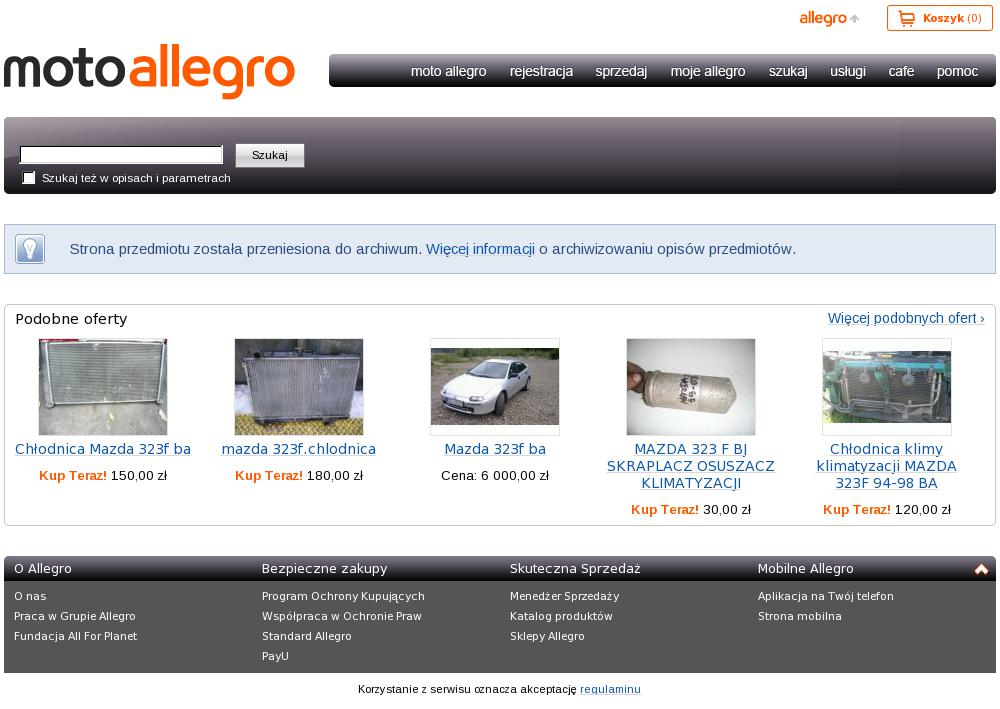Click the shopping cart icon
The width and height of the screenshot is (1000, 709).
[x=906, y=18]
